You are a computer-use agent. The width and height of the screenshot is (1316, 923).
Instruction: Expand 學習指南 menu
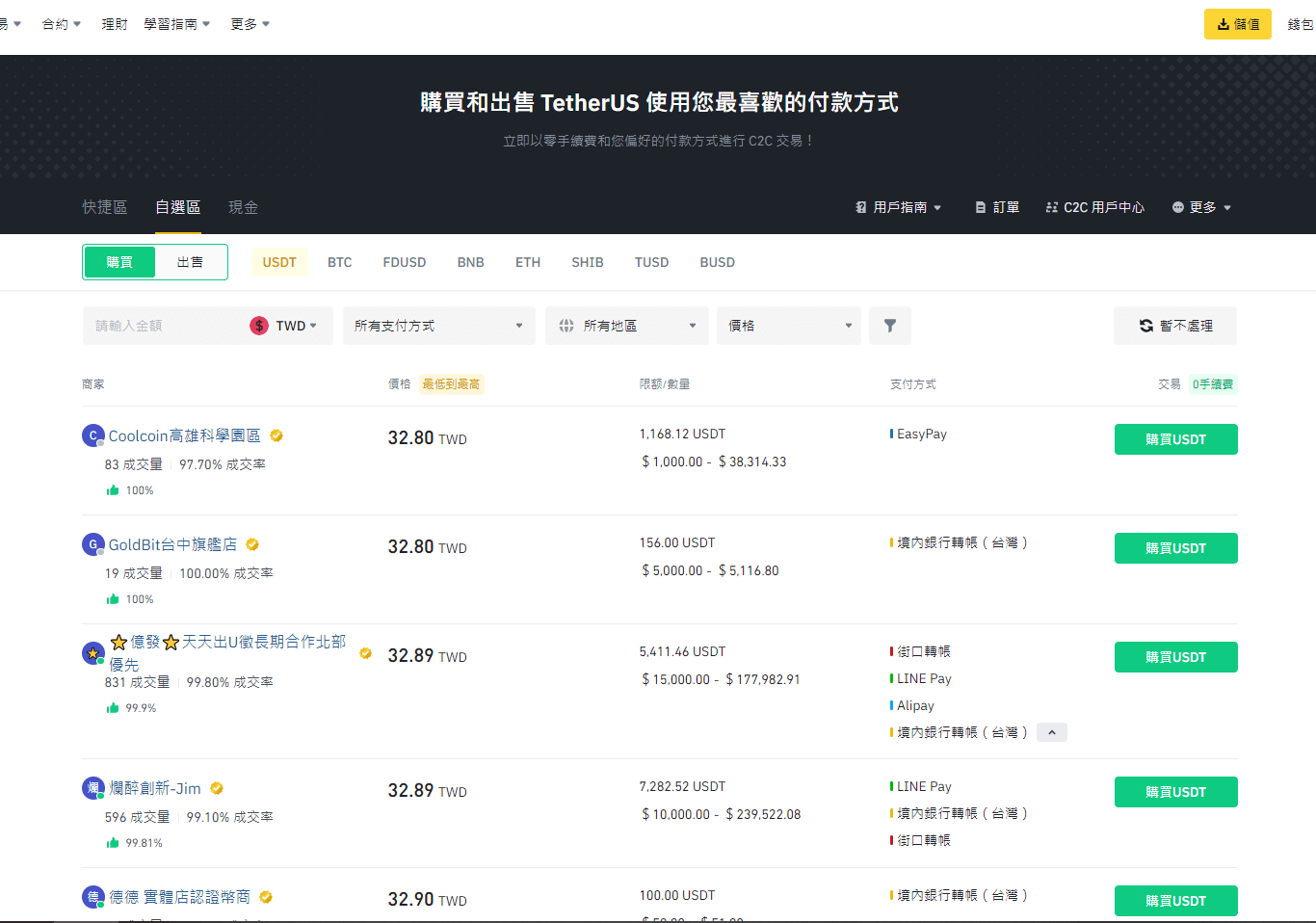177,24
